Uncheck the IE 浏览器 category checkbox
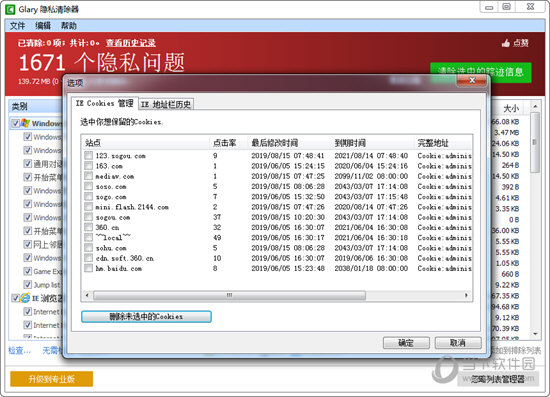This screenshot has width=550, height=397. click(15, 298)
